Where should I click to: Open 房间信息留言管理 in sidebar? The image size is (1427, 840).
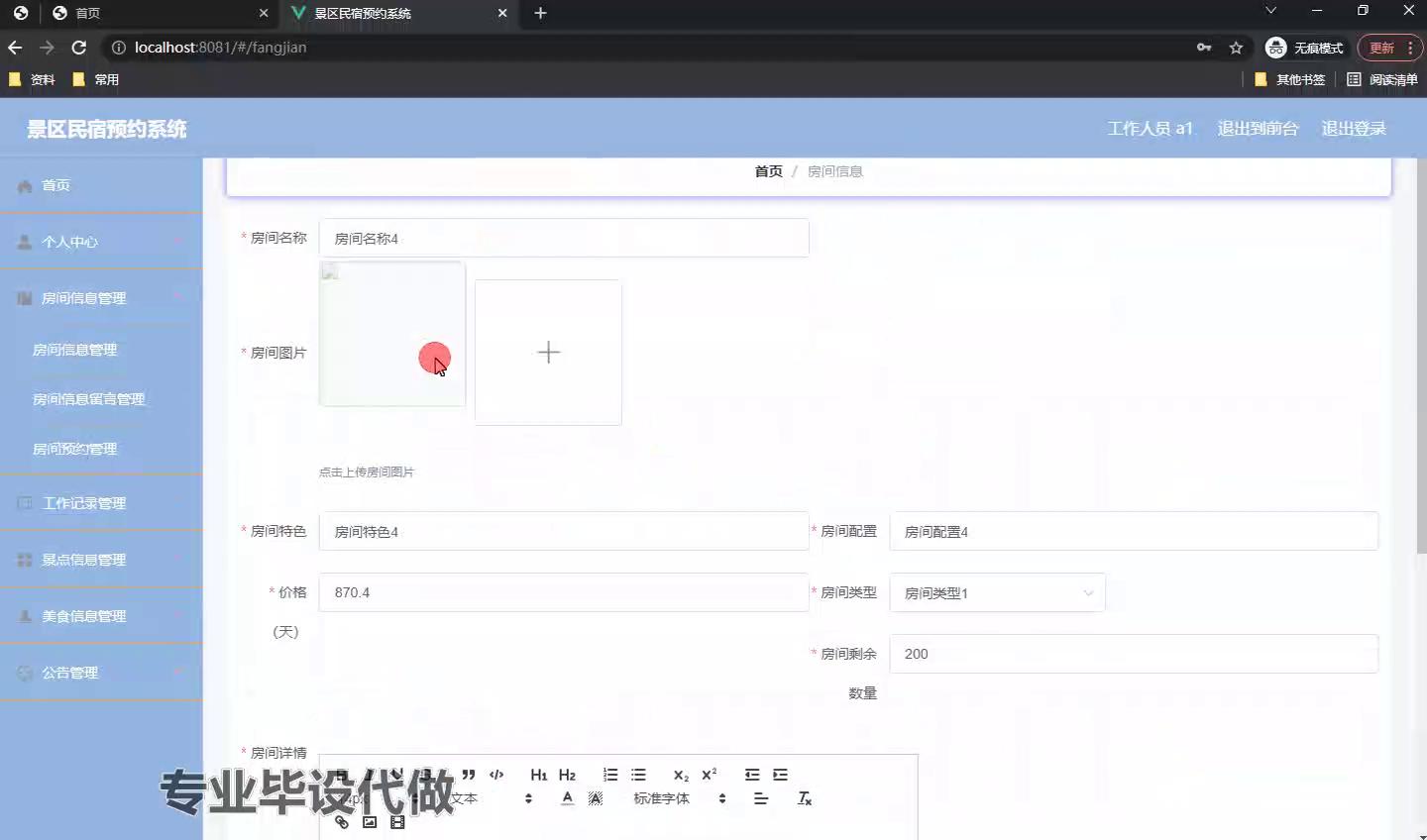[89, 399]
